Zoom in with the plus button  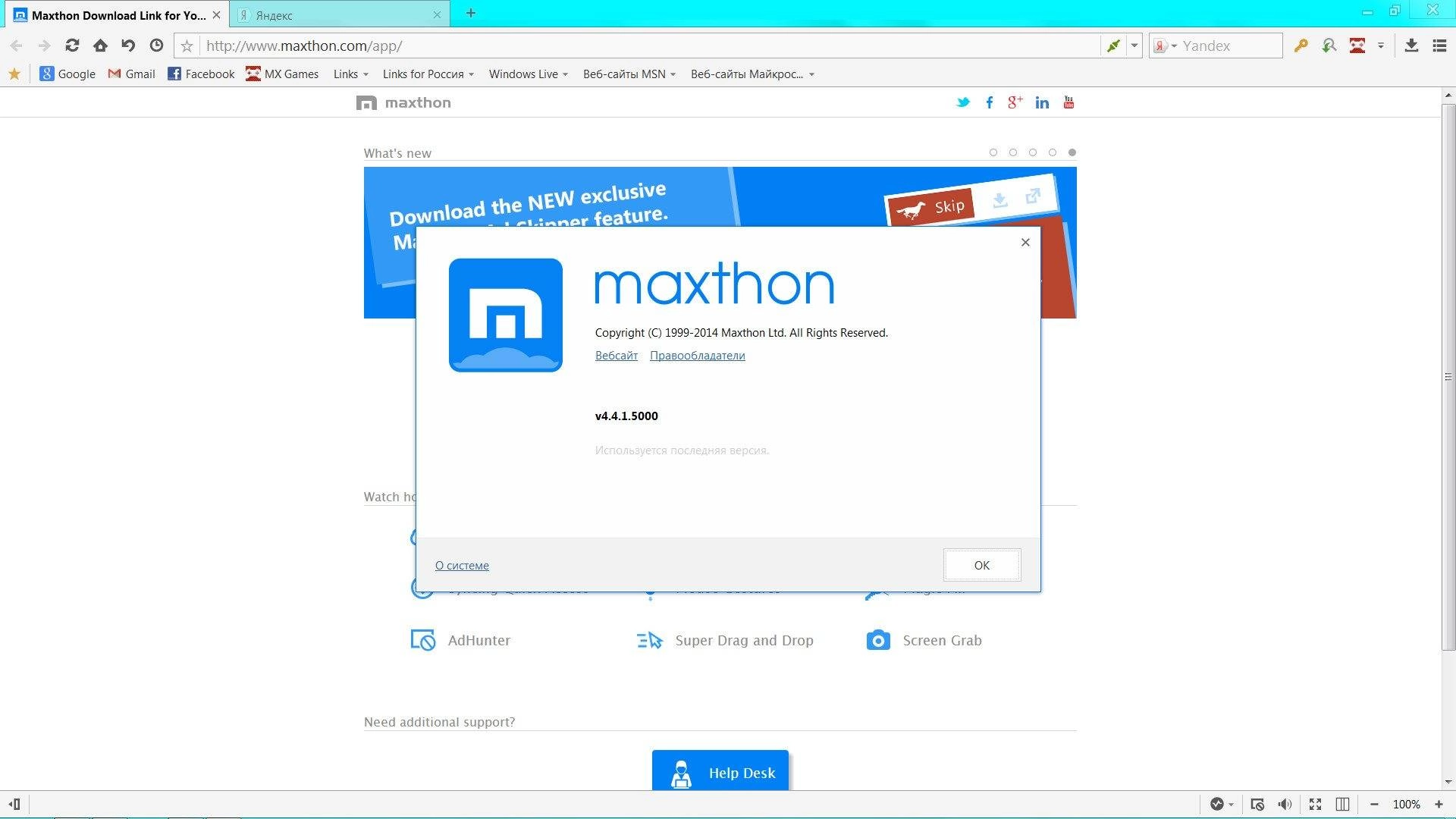(x=1439, y=804)
